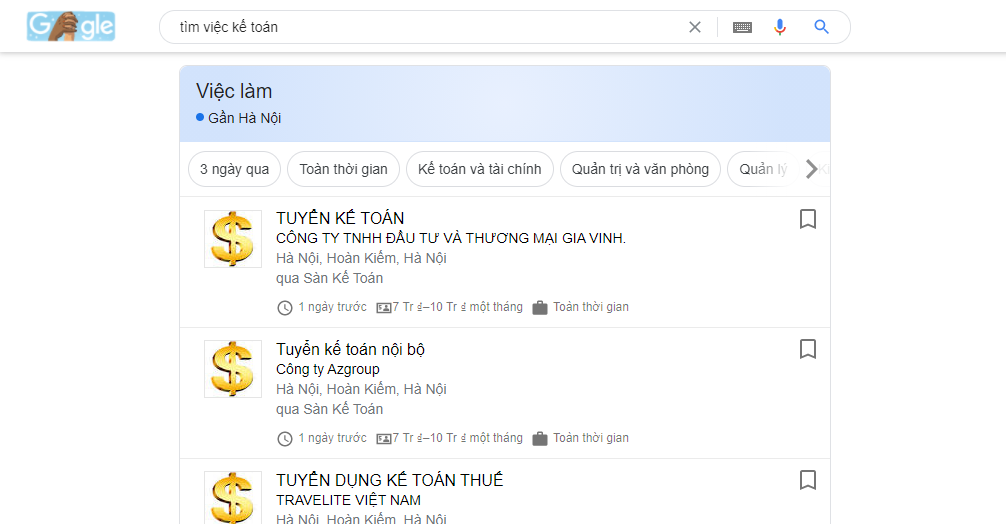Clear the search query with X
Image resolution: width=1006 pixels, height=524 pixels.
(x=695, y=27)
